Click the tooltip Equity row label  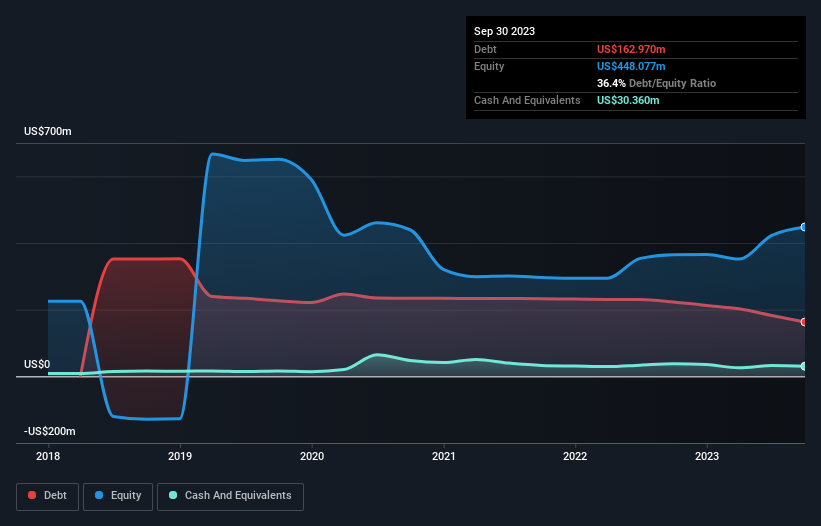click(x=489, y=66)
